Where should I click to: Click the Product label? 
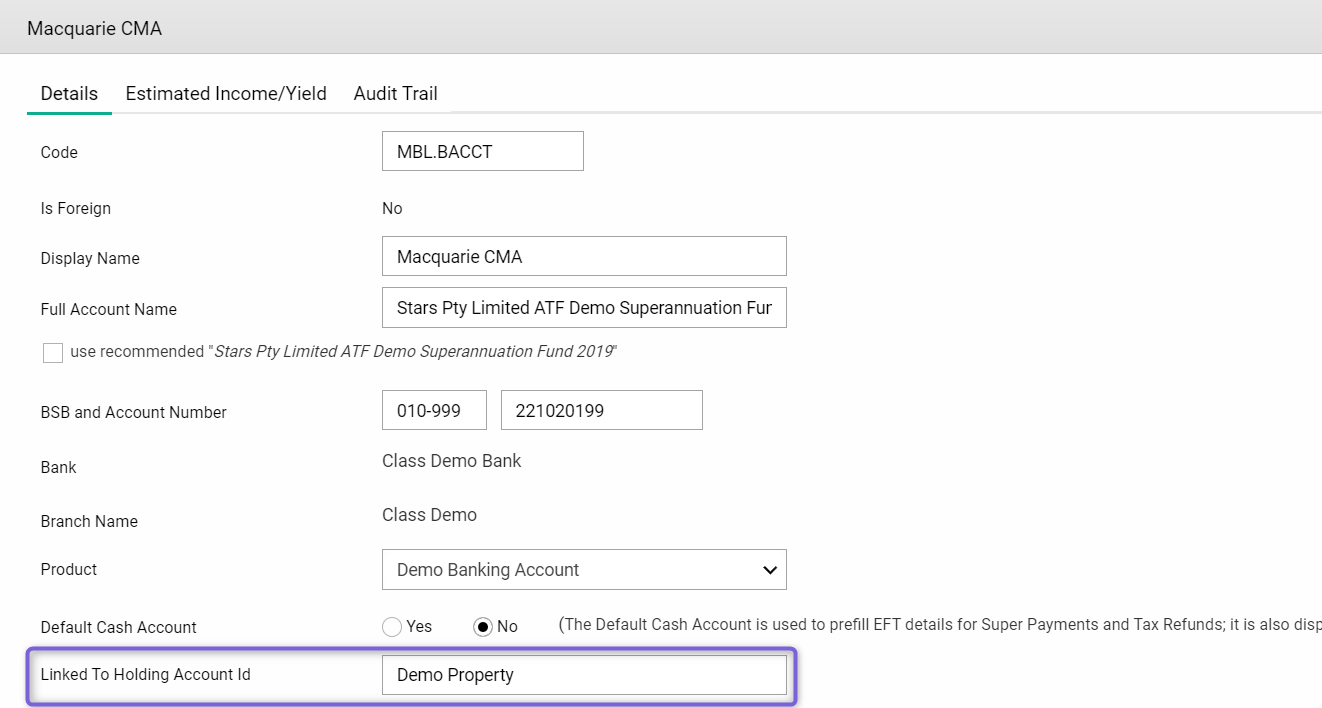click(69, 569)
